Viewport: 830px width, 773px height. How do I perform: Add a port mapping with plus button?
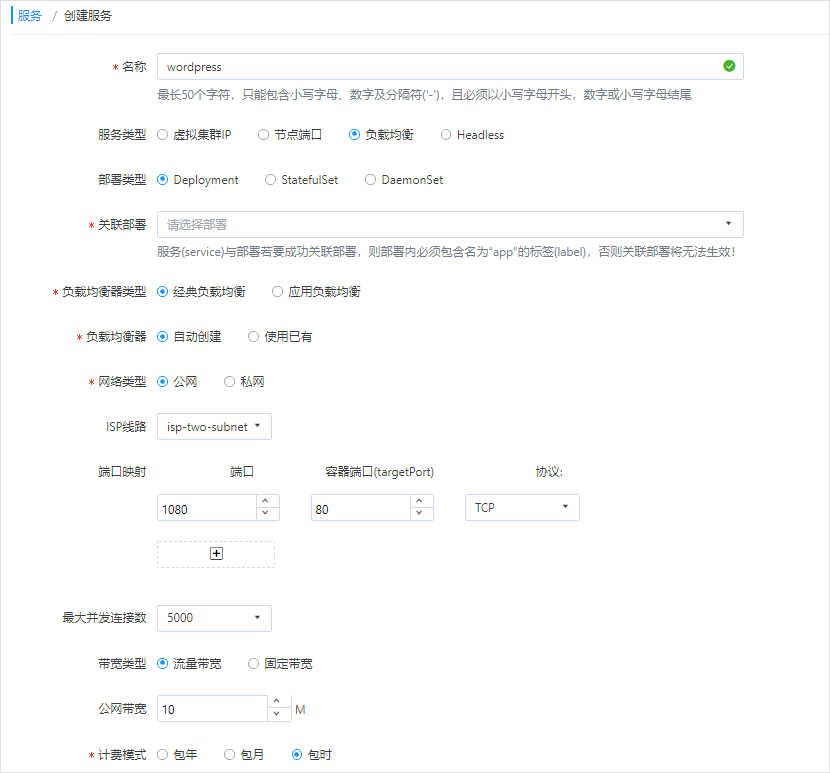point(216,554)
